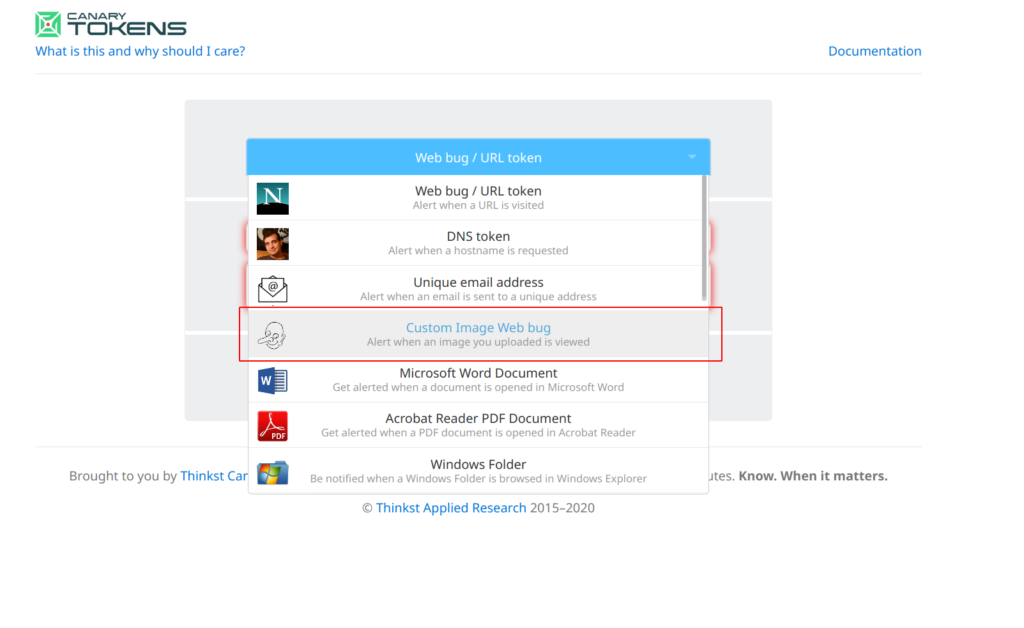The width and height of the screenshot is (1024, 628).
Task: Open the Documentation link
Action: [874, 51]
